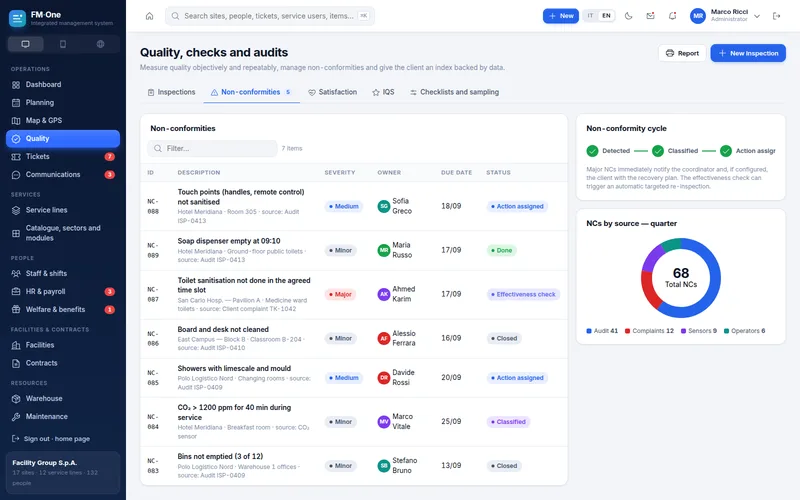This screenshot has width=800, height=500.
Task: Click the Report button
Action: pos(682,53)
